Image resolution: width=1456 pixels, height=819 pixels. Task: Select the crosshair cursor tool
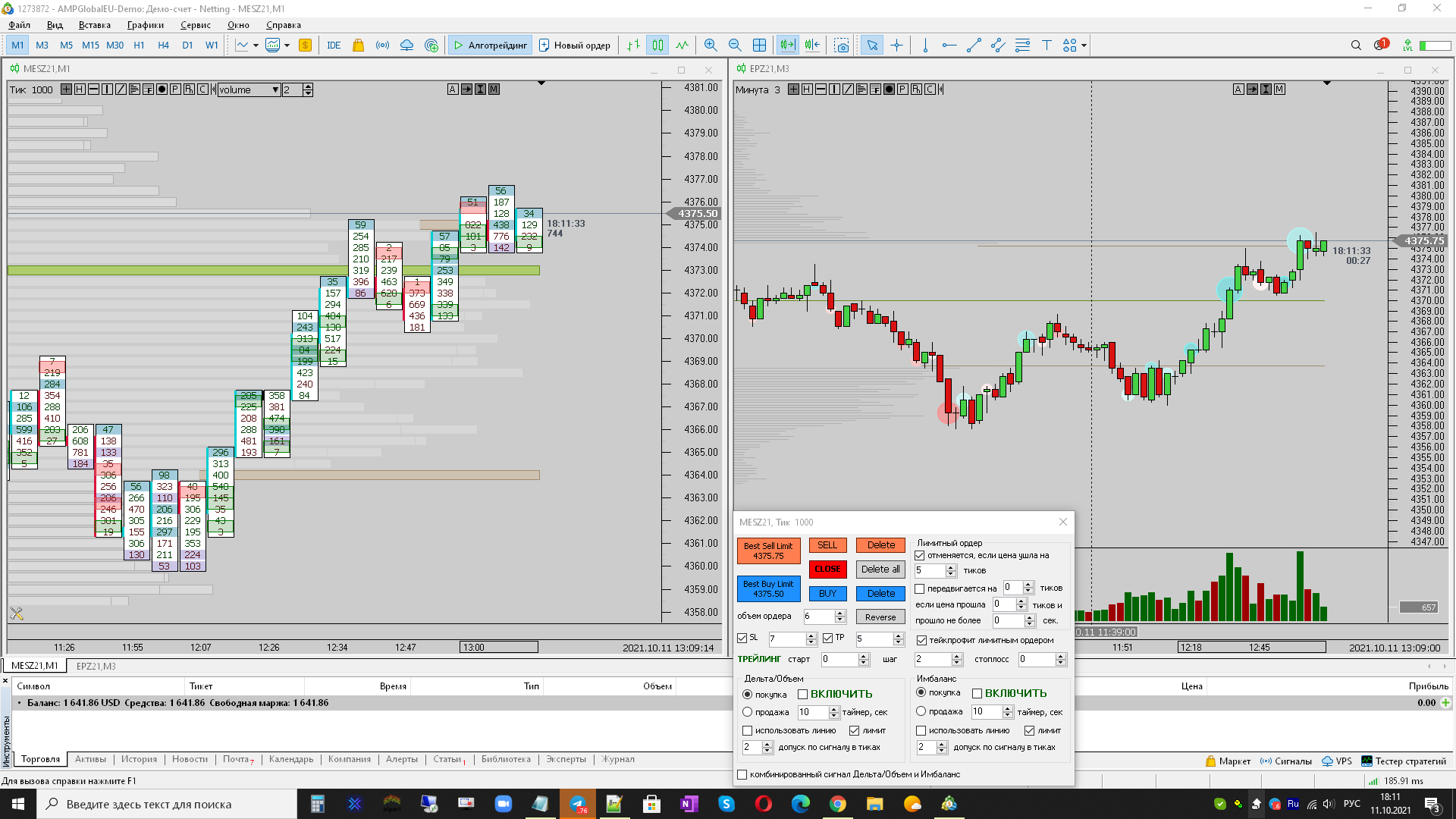tap(896, 45)
